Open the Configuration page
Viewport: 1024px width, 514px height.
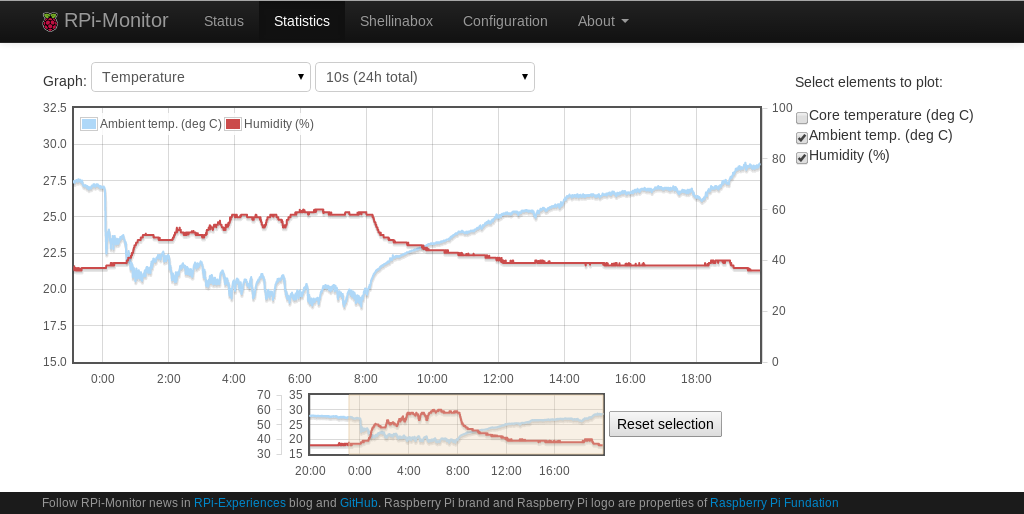(x=505, y=21)
